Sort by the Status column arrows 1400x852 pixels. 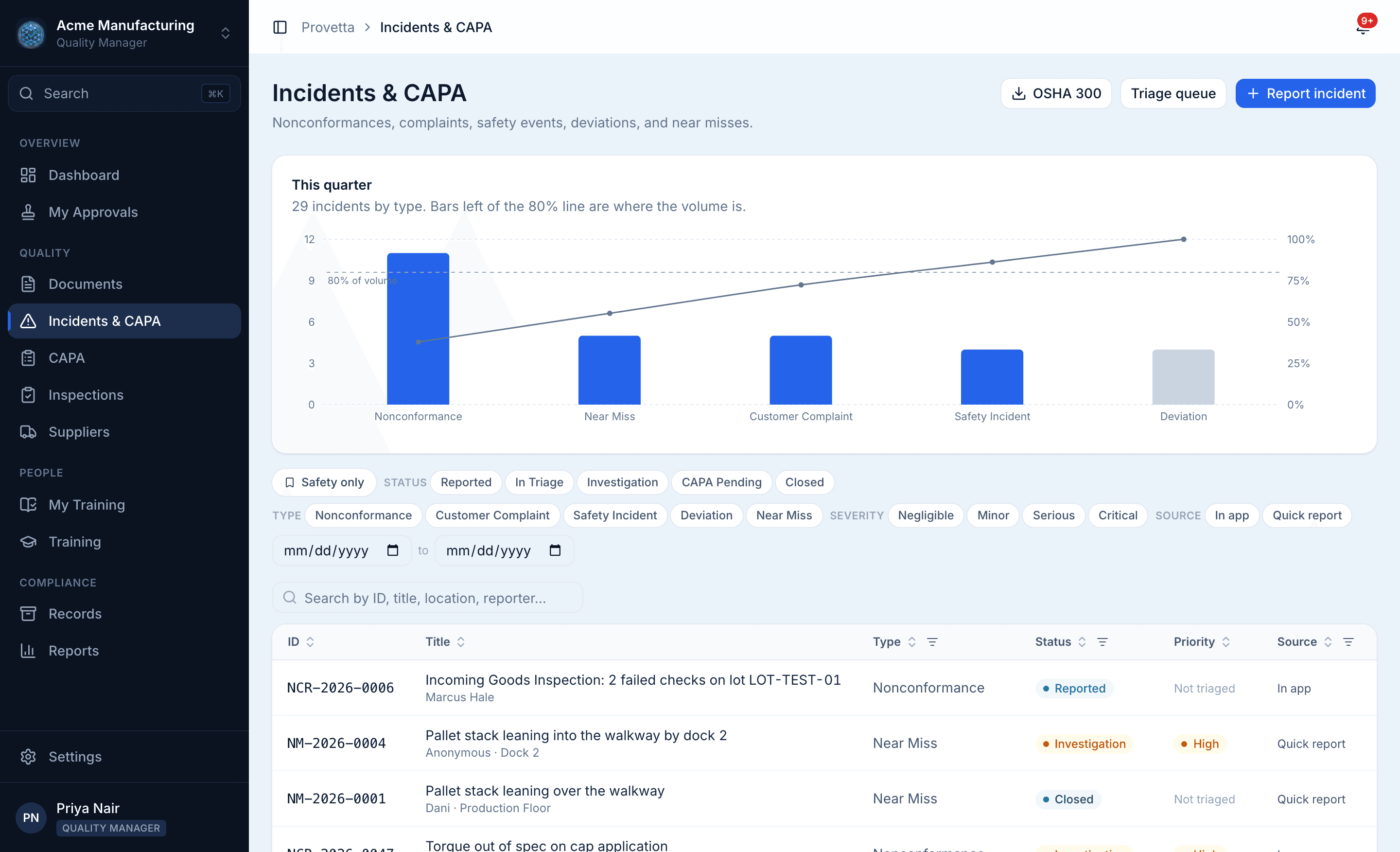click(x=1082, y=642)
